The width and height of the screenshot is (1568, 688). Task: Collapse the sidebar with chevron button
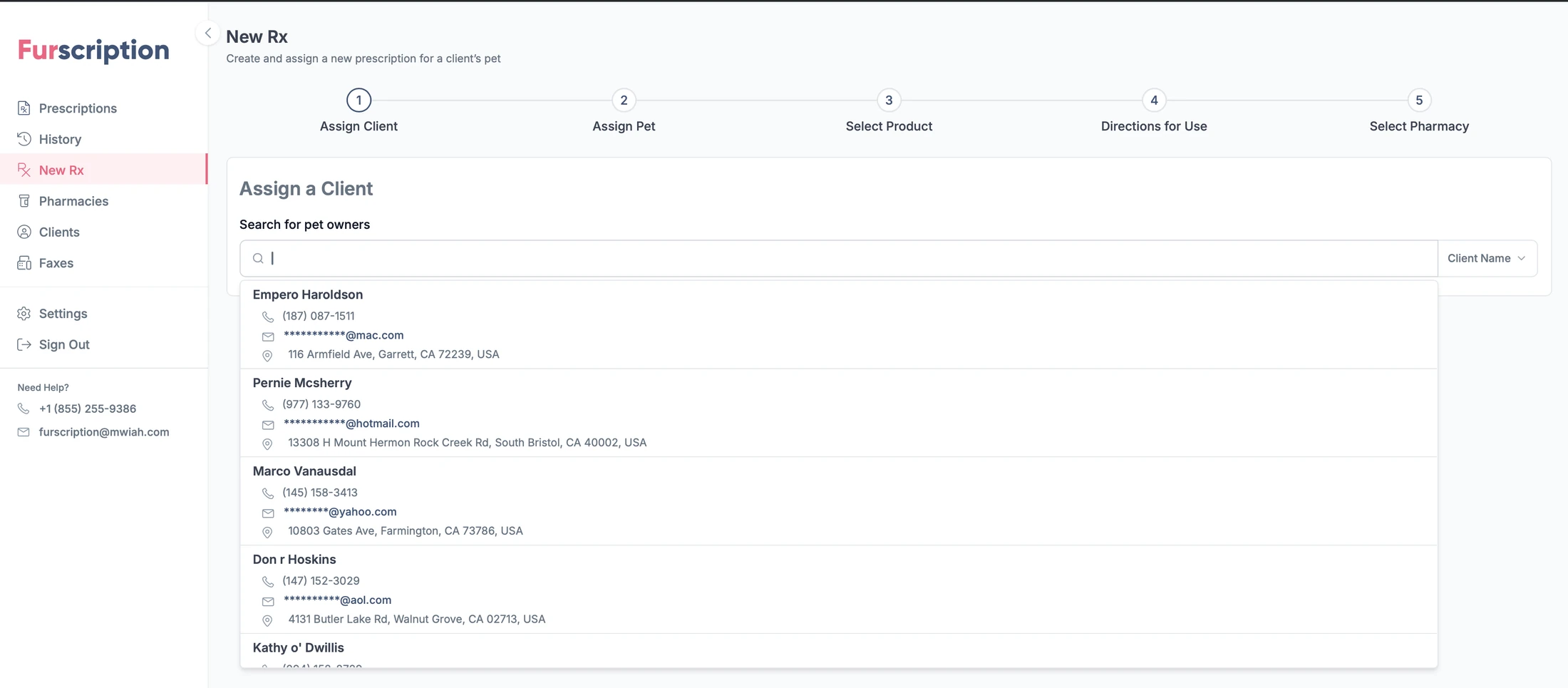207,33
